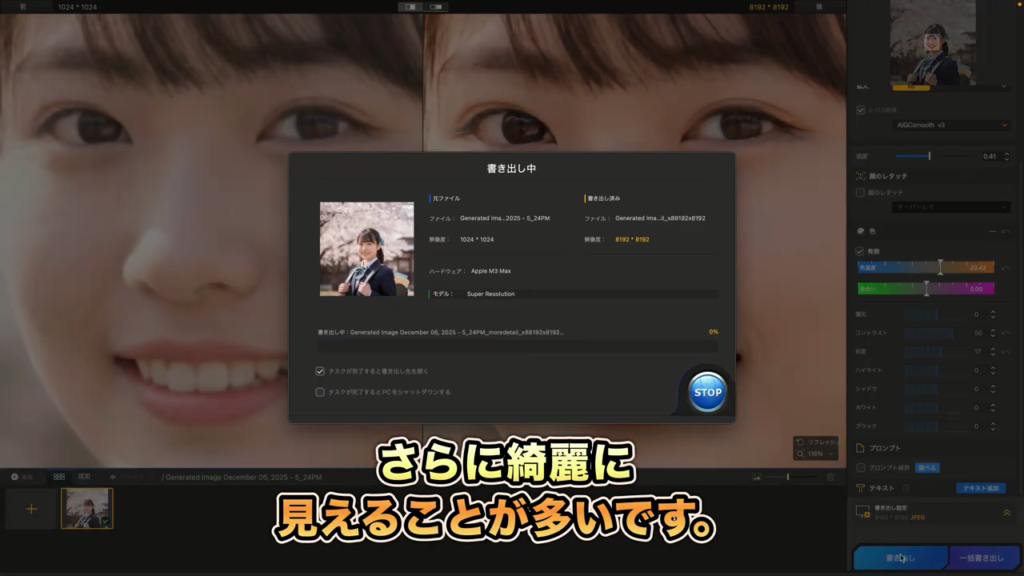Click the add image plus tile
Screen dimensions: 1024x576
pyautogui.click(x=31, y=508)
